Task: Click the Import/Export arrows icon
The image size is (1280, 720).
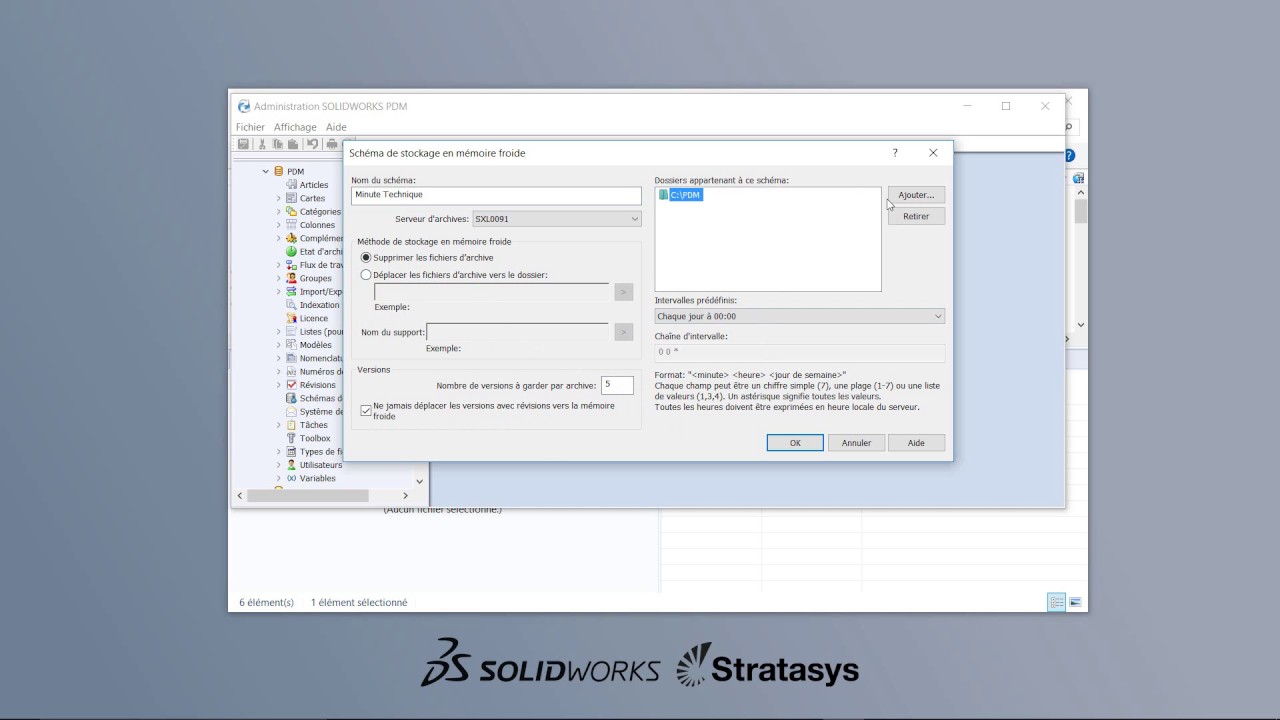Action: (292, 291)
